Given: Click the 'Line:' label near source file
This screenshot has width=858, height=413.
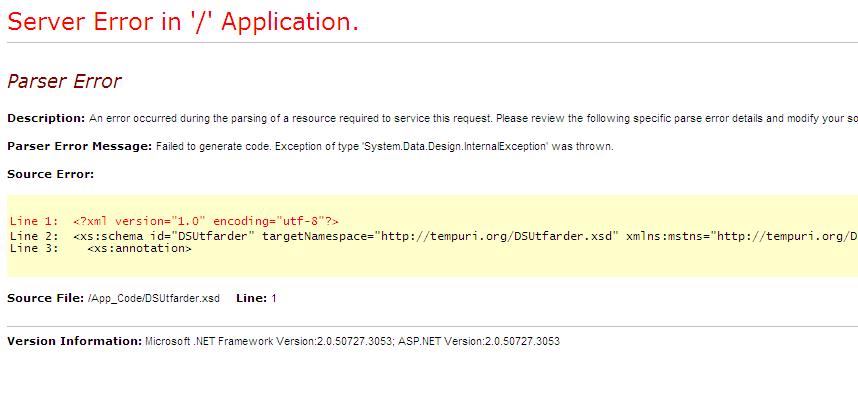Looking at the screenshot, I should [252, 299].
